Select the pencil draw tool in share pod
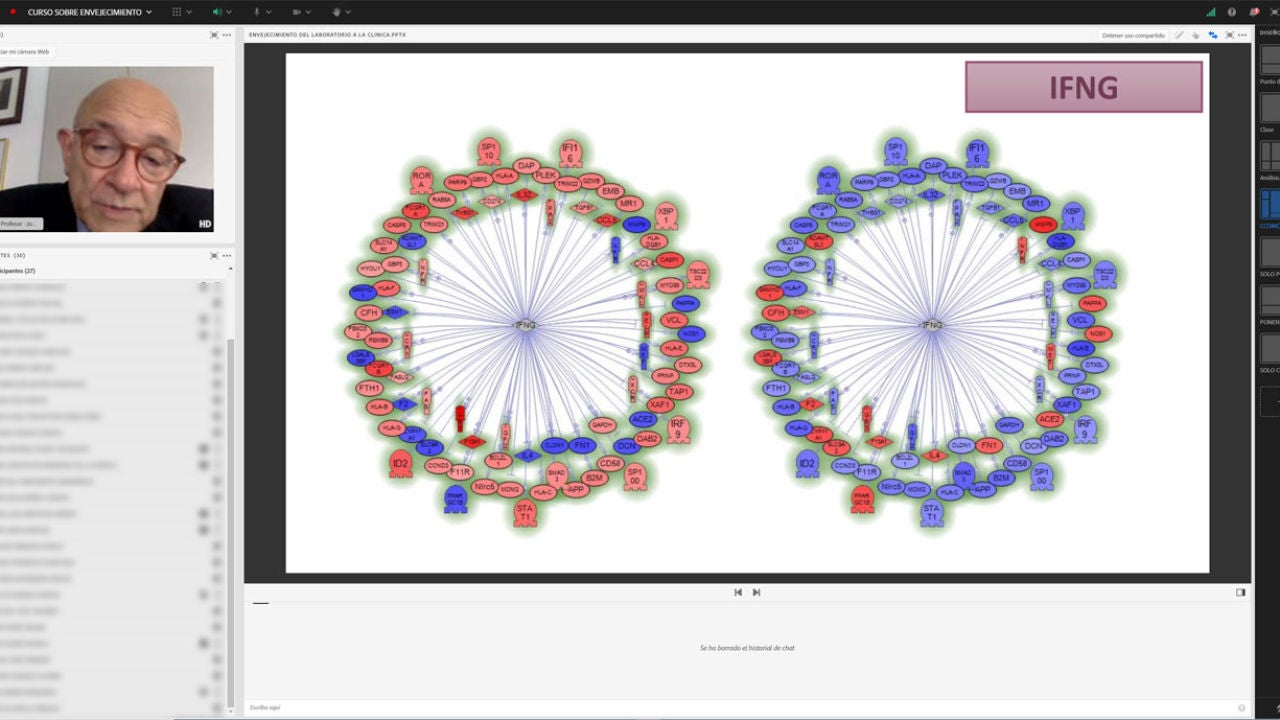The height and width of the screenshot is (720, 1280). (1179, 35)
